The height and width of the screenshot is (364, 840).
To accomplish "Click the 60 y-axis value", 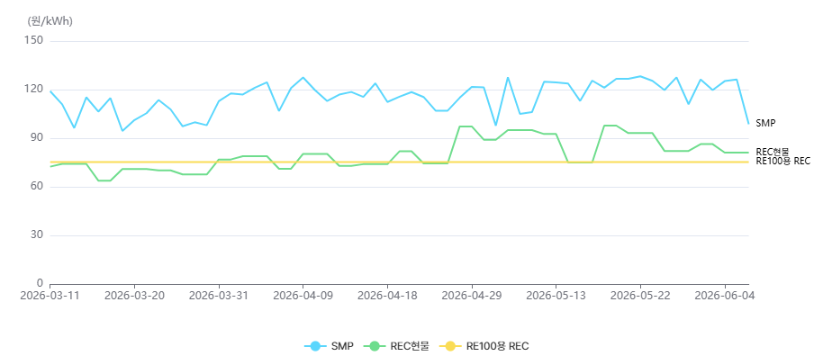I will (x=38, y=187).
